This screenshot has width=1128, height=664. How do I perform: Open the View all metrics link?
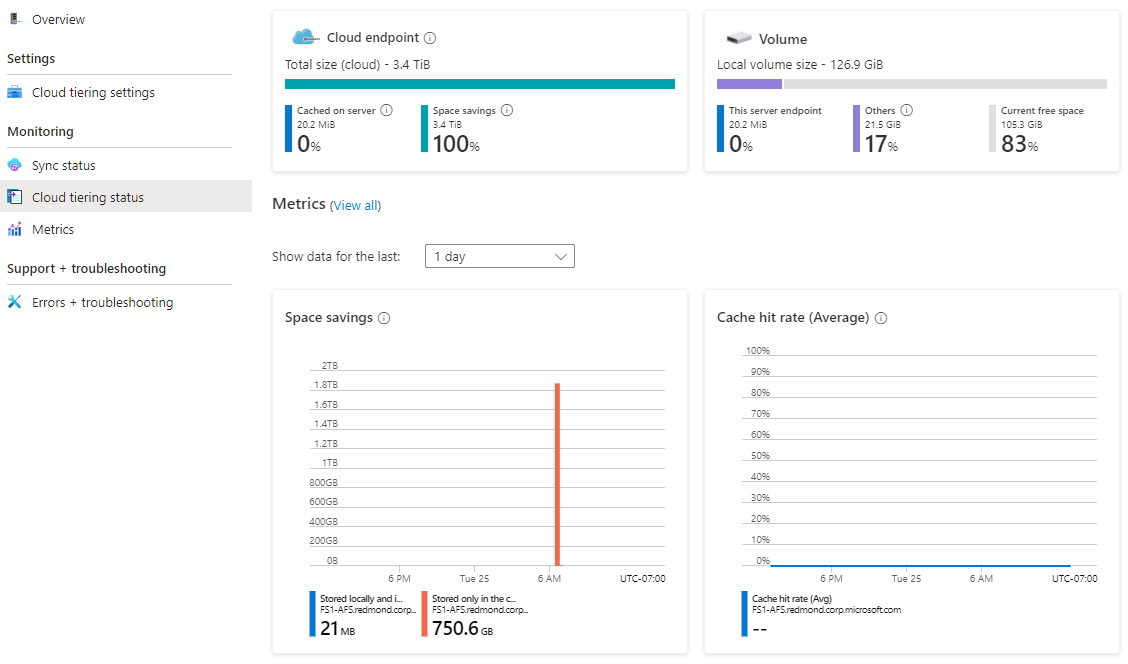tap(355, 205)
